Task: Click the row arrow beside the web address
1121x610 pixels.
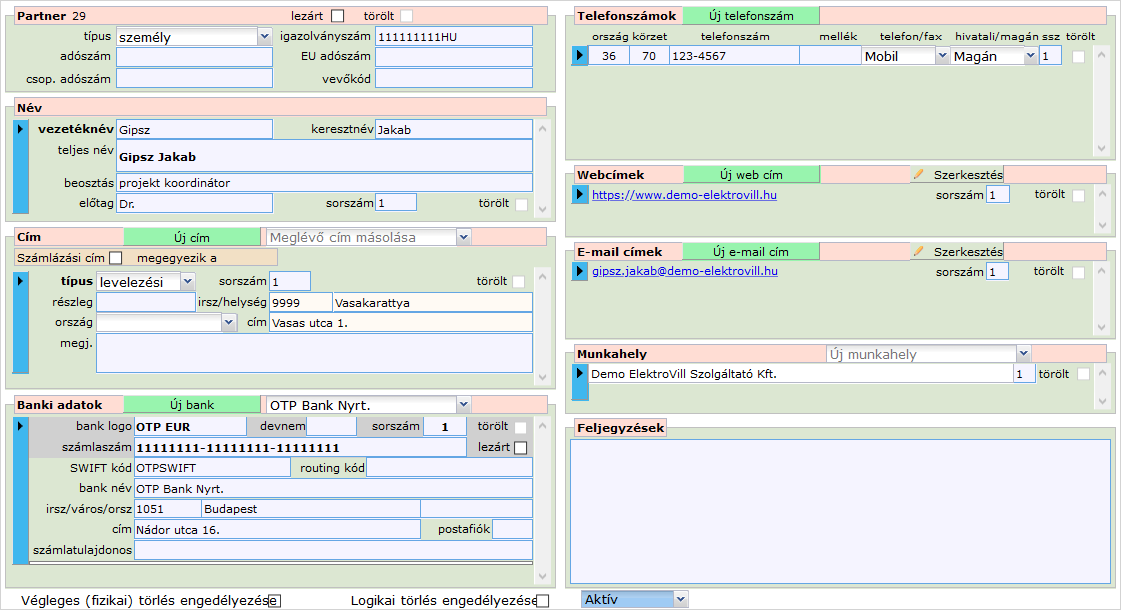Action: click(580, 195)
